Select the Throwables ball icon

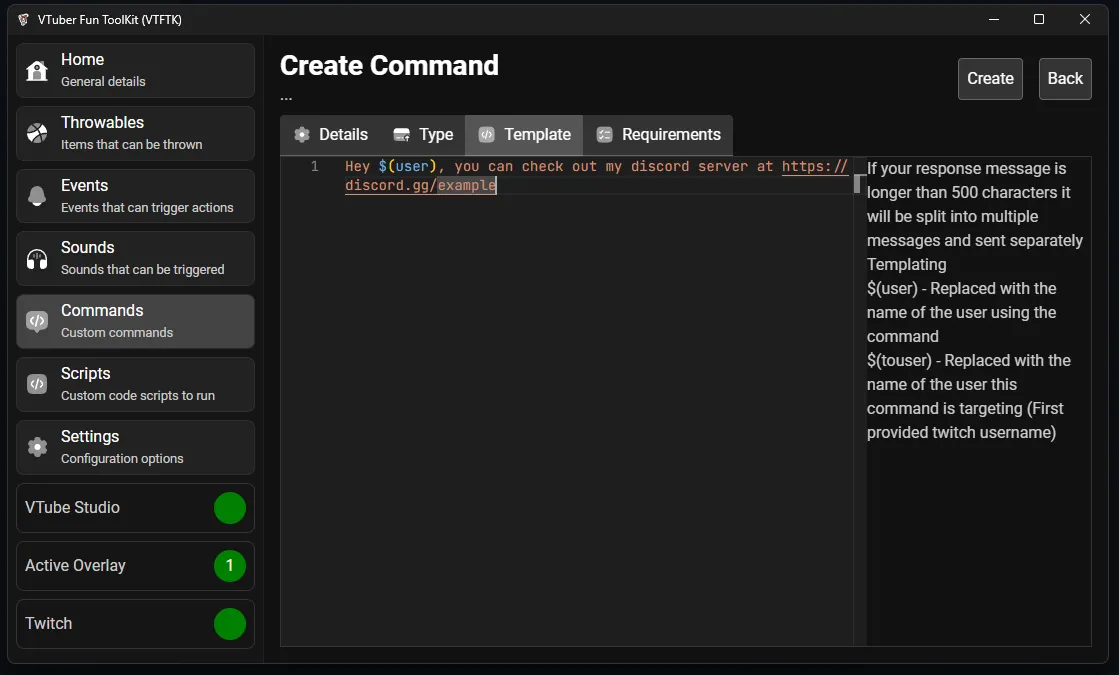[37, 133]
